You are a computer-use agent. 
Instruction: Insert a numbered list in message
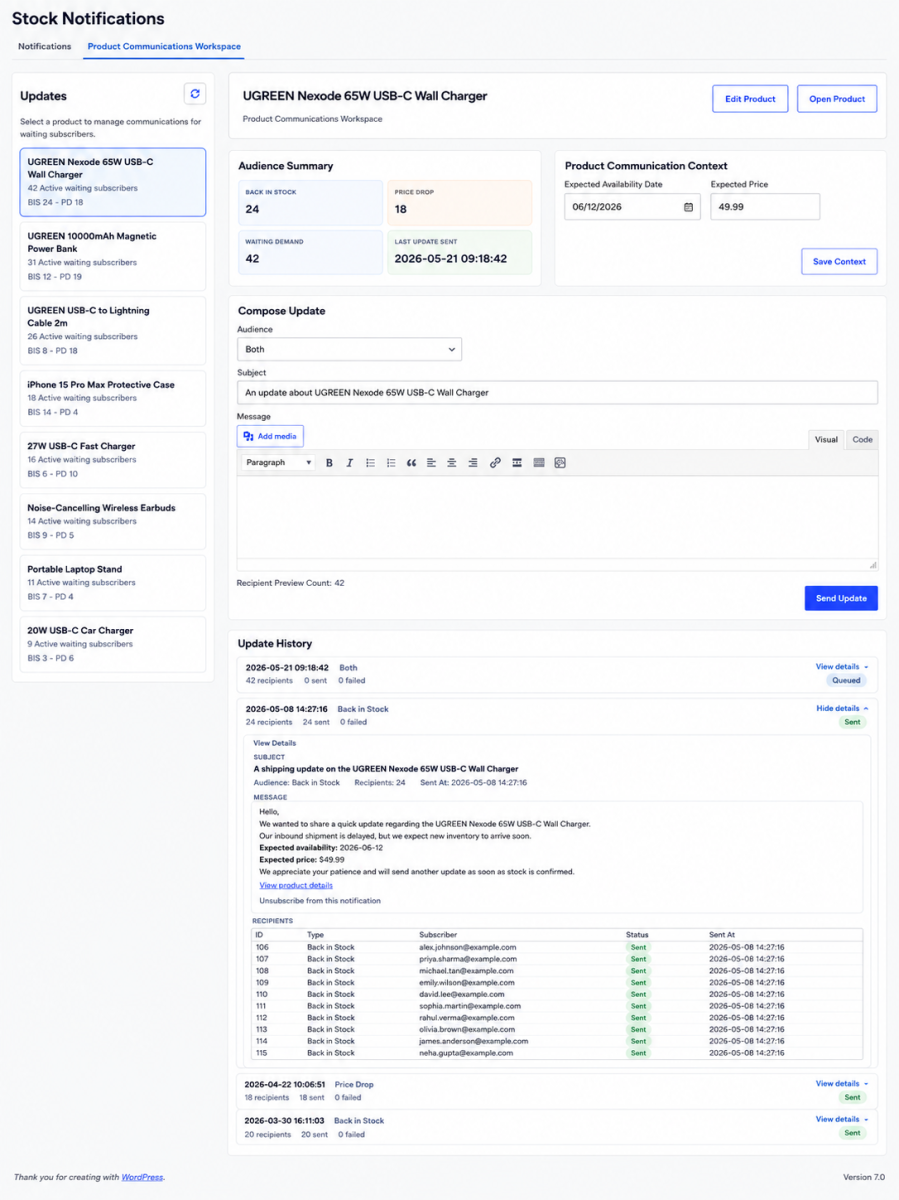391,463
